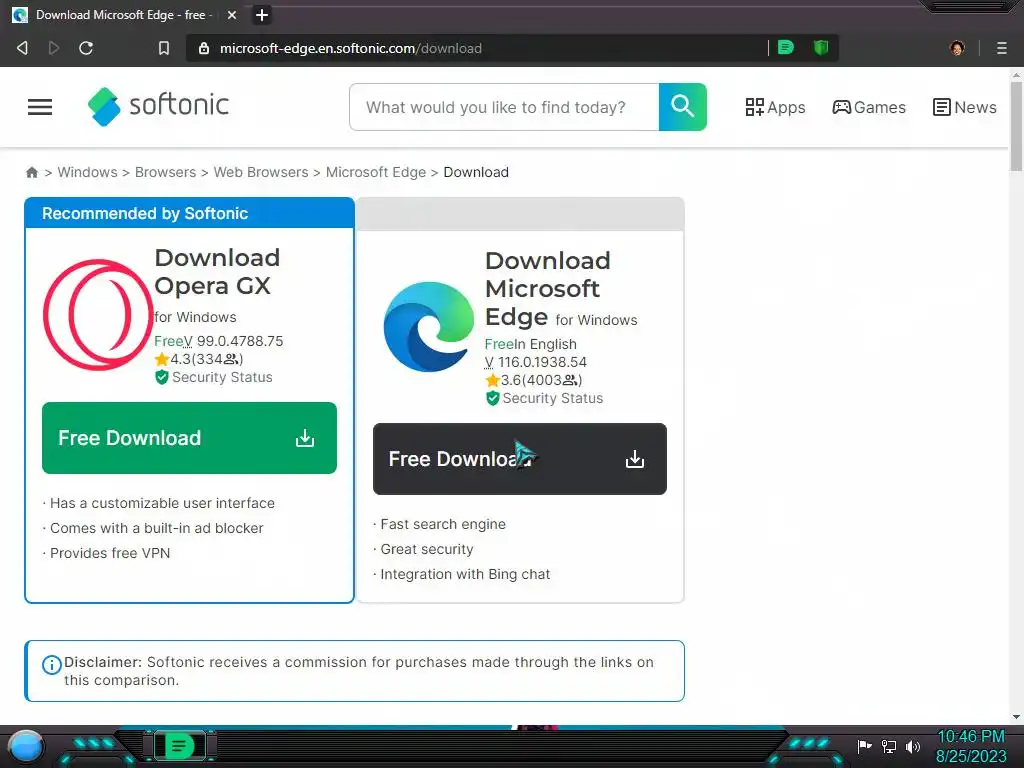Screen dimensions: 1024x768
Task: Open the Apps section
Action: pyautogui.click(x=775, y=107)
